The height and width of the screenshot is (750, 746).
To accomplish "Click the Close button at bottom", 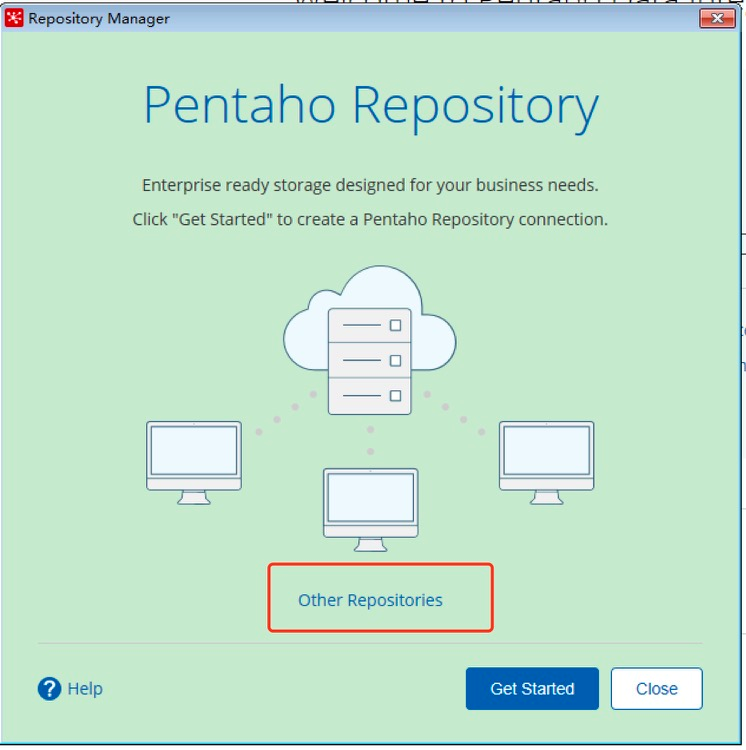I will coord(656,688).
